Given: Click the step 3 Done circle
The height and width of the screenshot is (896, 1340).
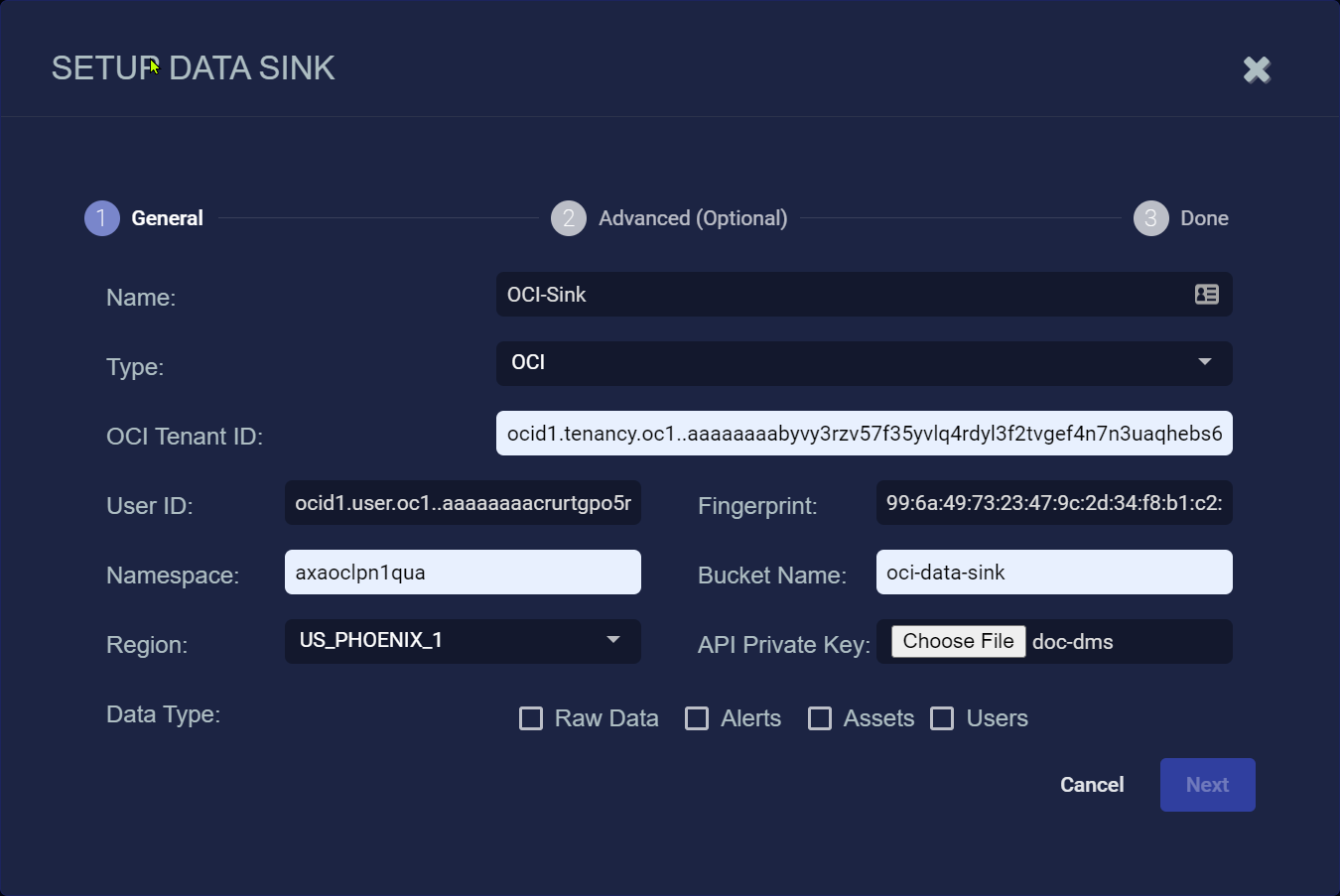Looking at the screenshot, I should pos(1150,218).
